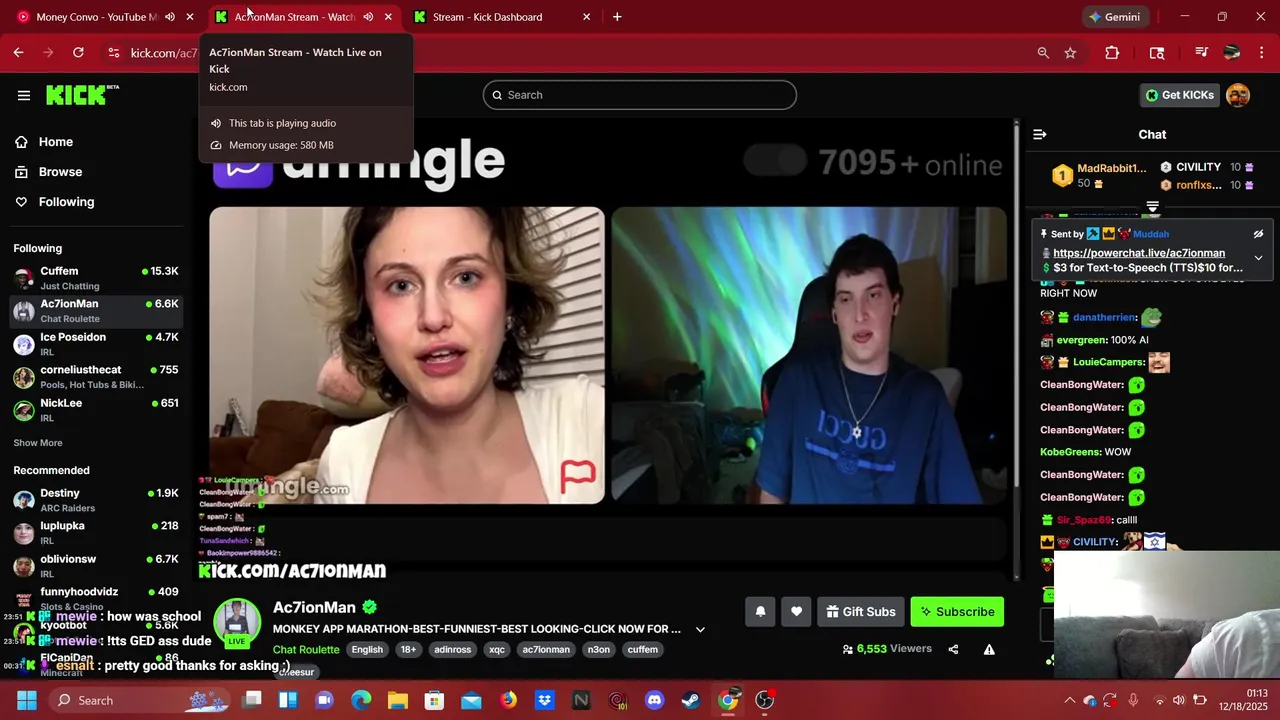Expand the stream title with the chevron
The width and height of the screenshot is (1280, 720).
pos(700,630)
